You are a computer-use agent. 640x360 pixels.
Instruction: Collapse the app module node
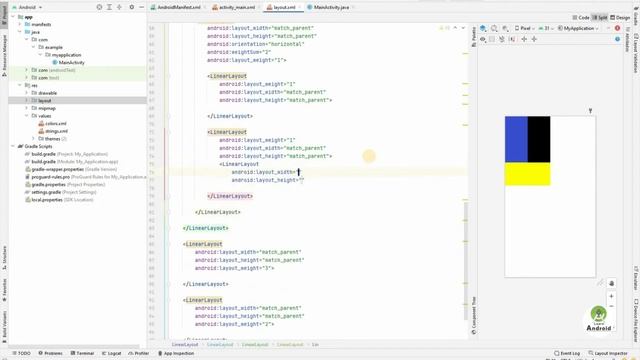point(13,17)
